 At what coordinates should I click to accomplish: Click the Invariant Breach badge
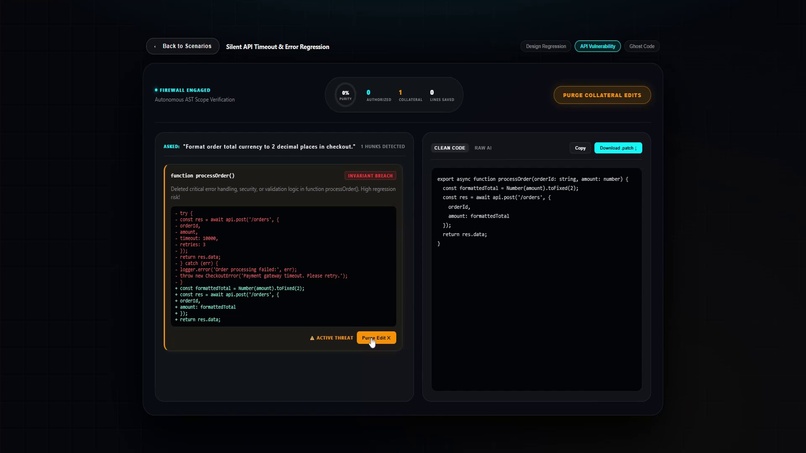click(370, 176)
